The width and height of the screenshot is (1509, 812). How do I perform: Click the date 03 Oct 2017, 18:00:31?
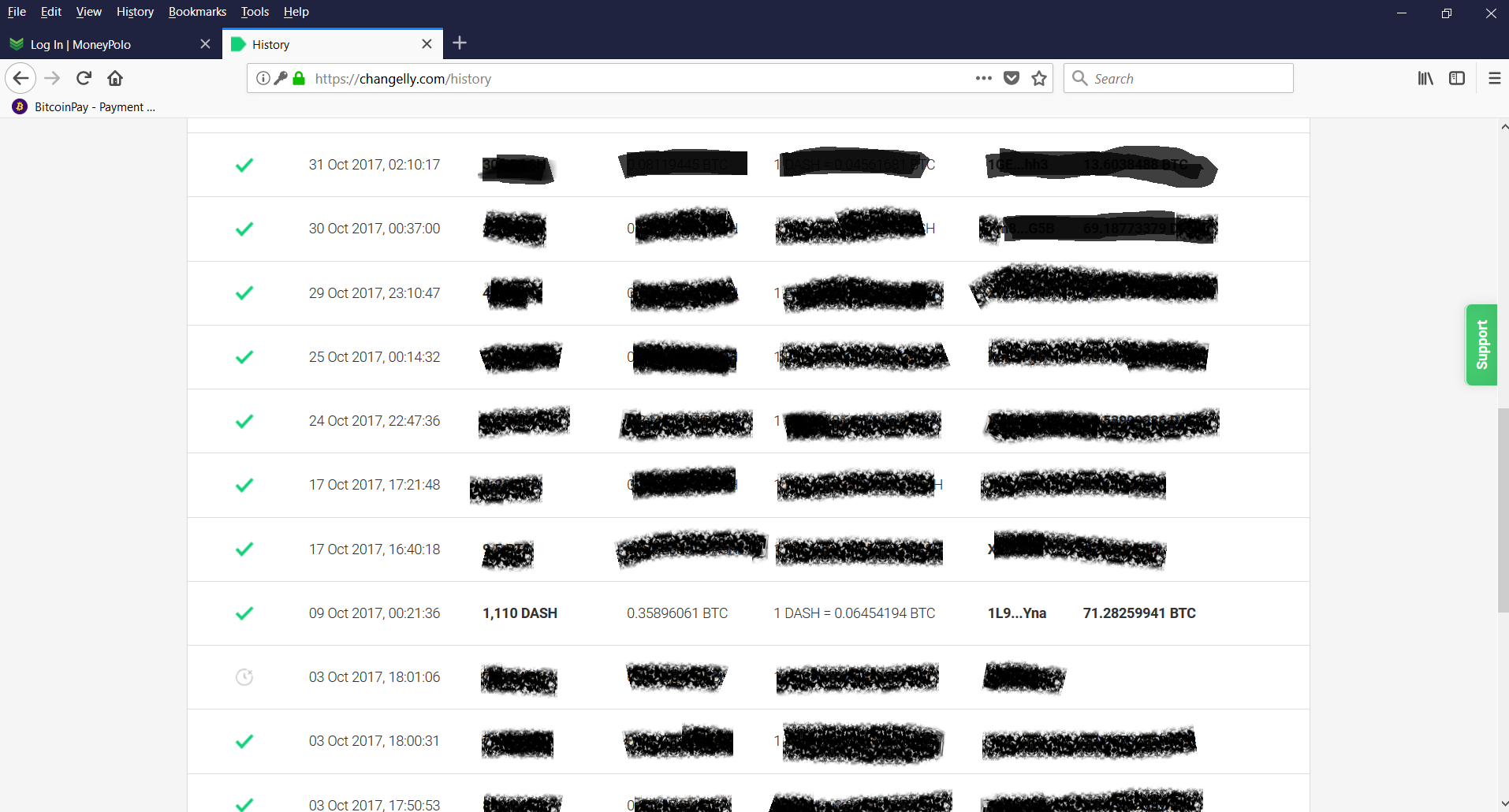click(374, 741)
